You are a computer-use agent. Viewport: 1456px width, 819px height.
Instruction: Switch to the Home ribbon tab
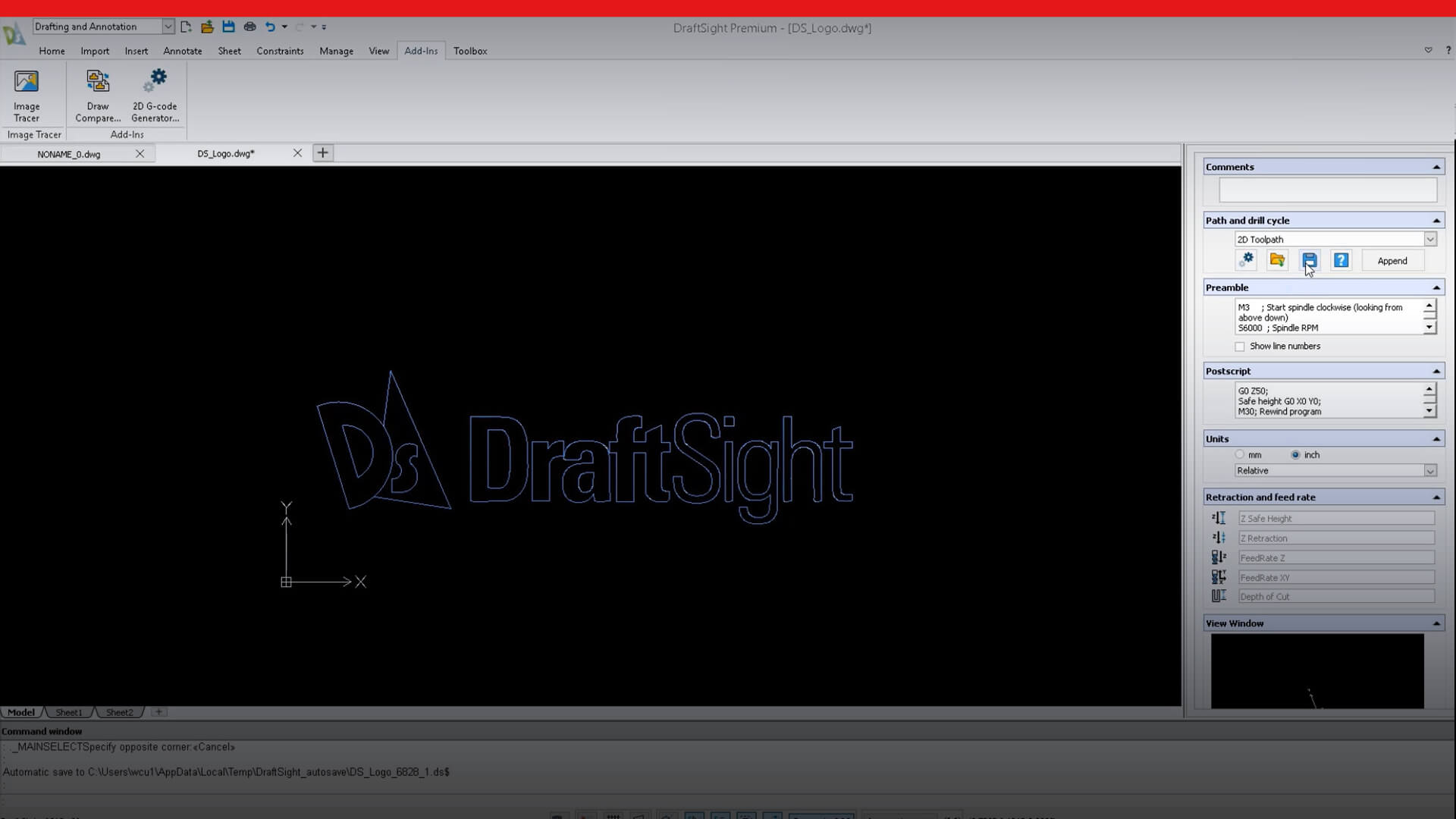(x=52, y=51)
